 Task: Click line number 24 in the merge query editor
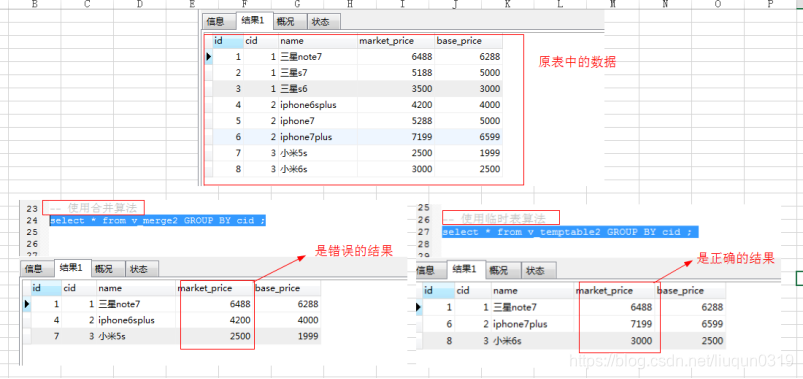pyautogui.click(x=32, y=221)
